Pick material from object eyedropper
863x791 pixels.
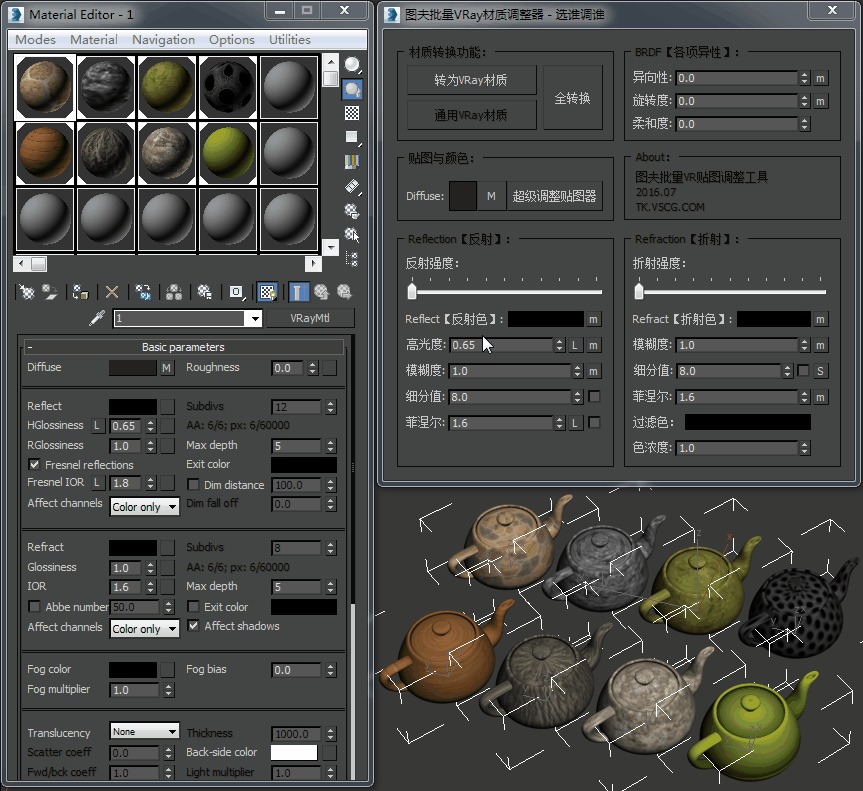(97, 318)
